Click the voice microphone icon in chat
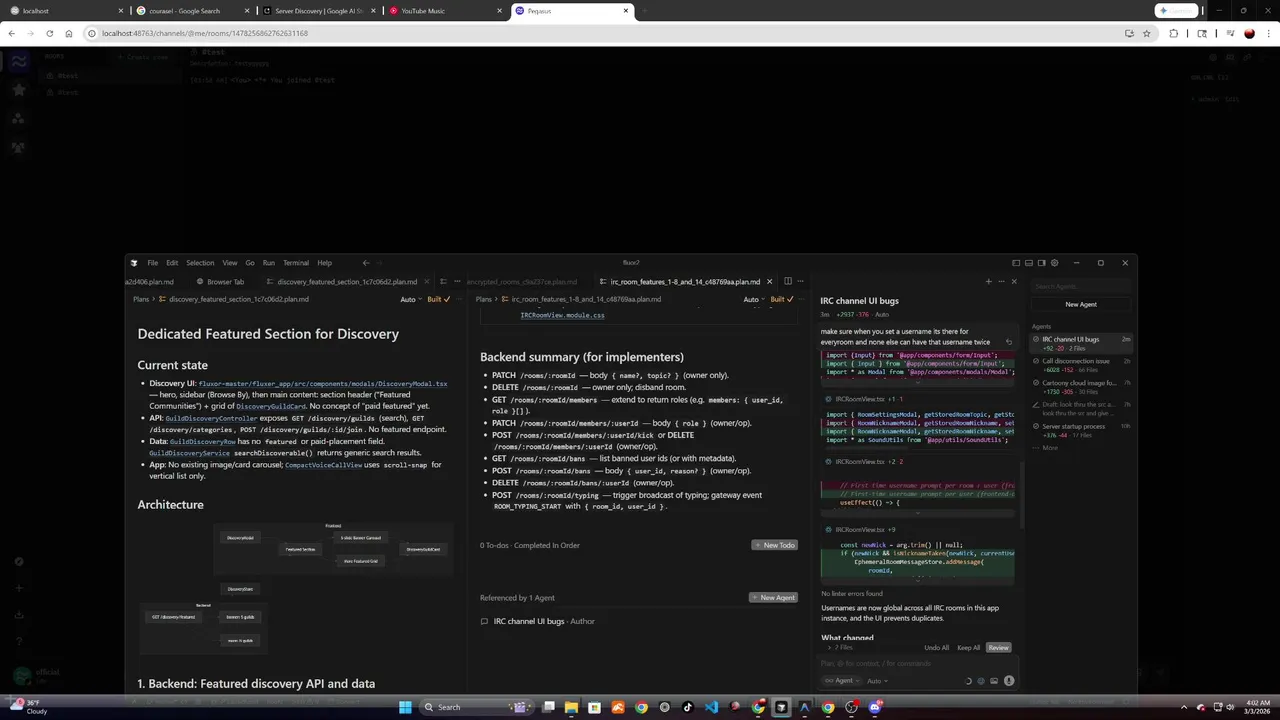Viewport: 1280px width, 720px height. 1009,681
